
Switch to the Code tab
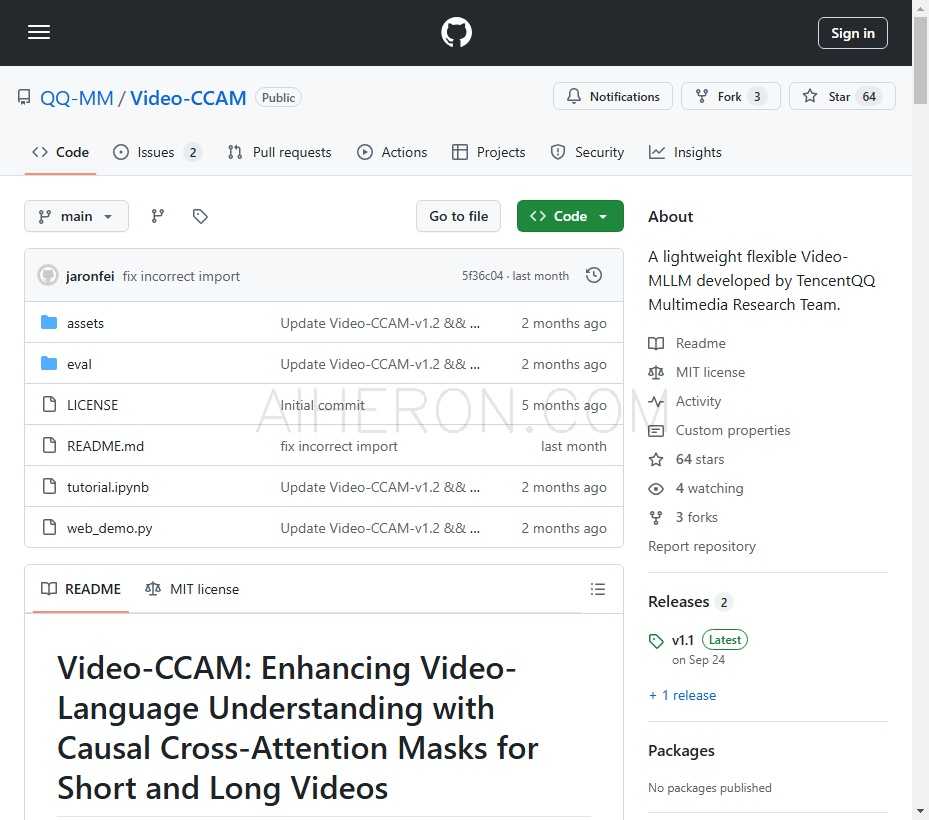coord(60,152)
